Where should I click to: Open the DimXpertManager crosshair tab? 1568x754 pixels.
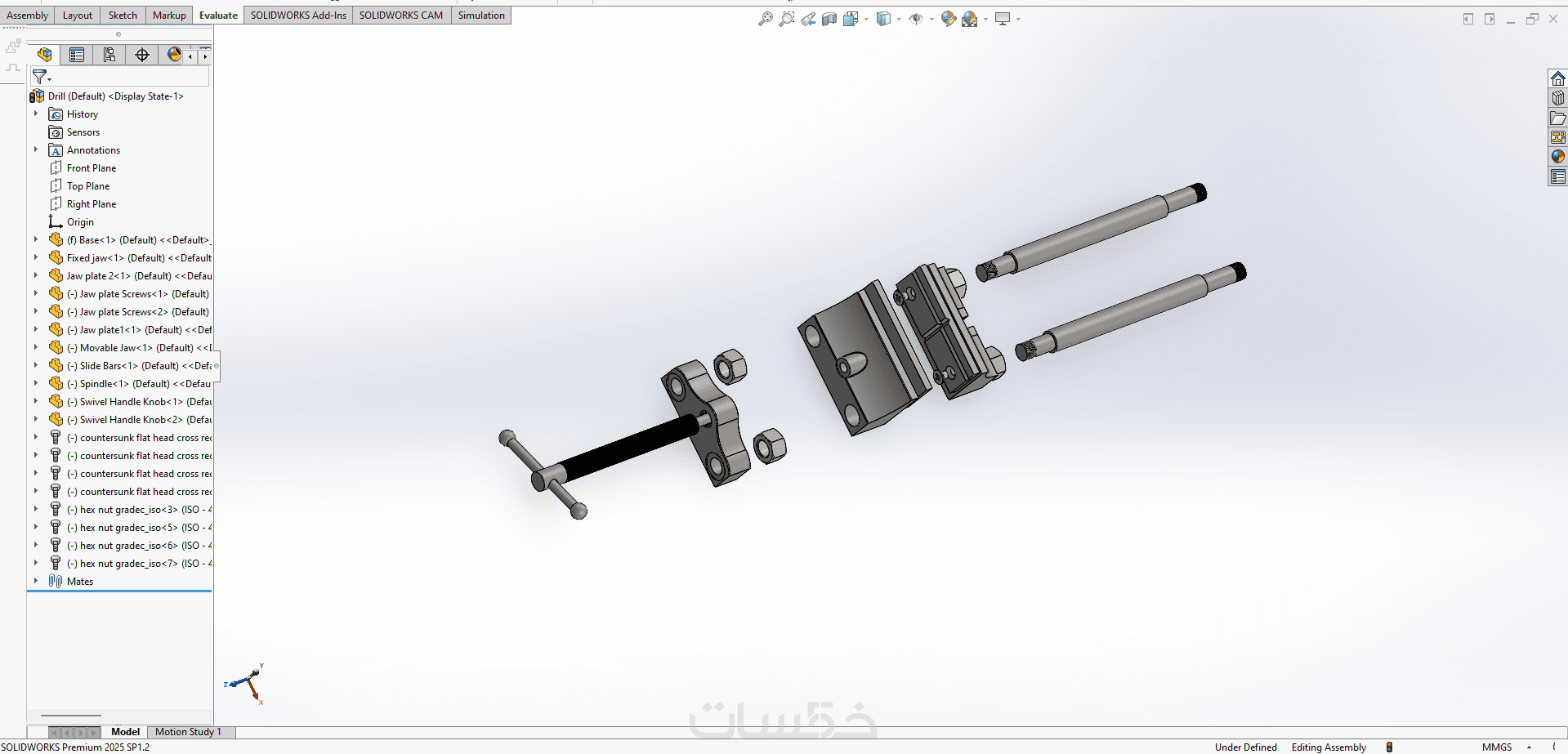click(x=142, y=55)
